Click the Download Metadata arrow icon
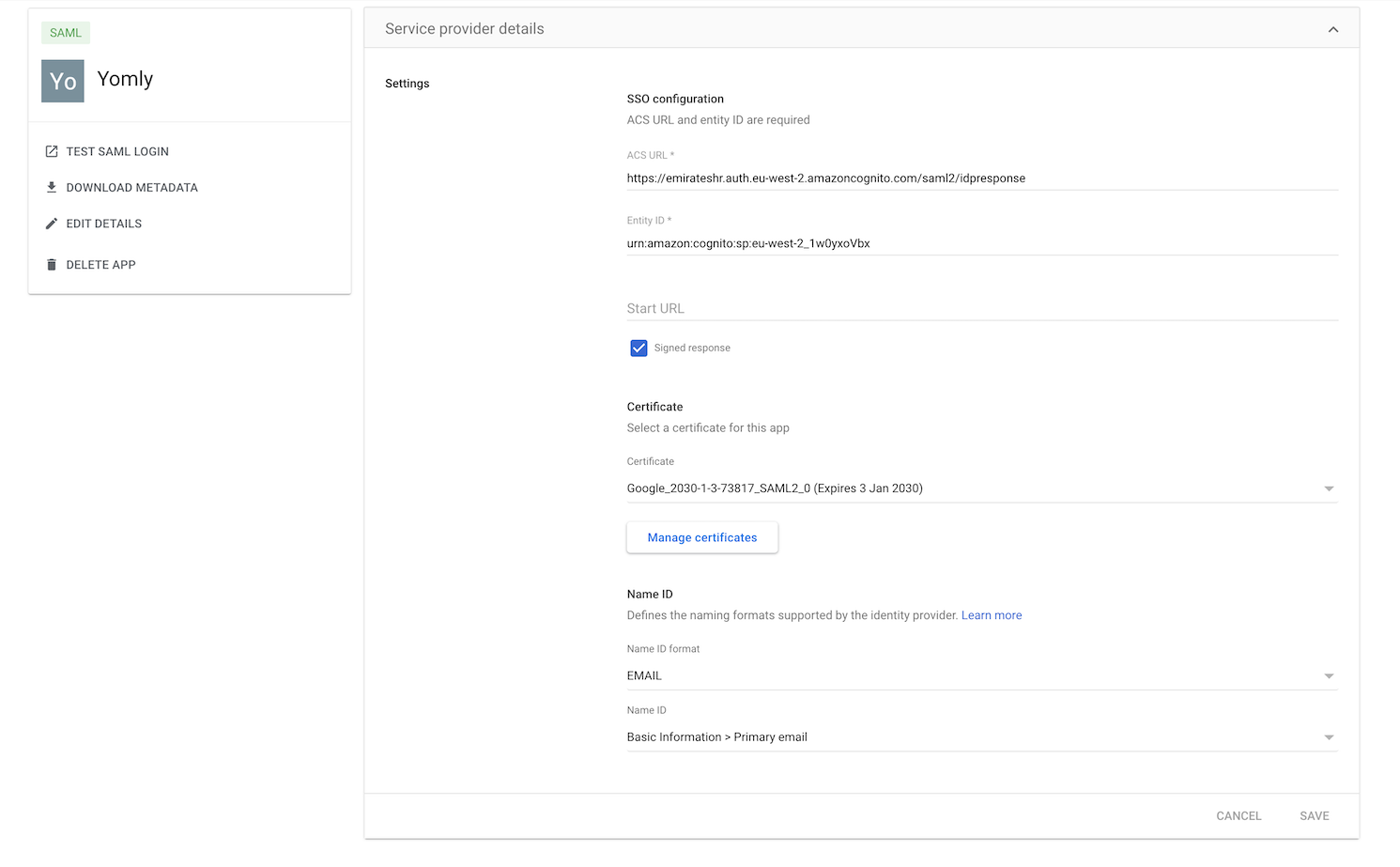The width and height of the screenshot is (1400, 867). 52,187
